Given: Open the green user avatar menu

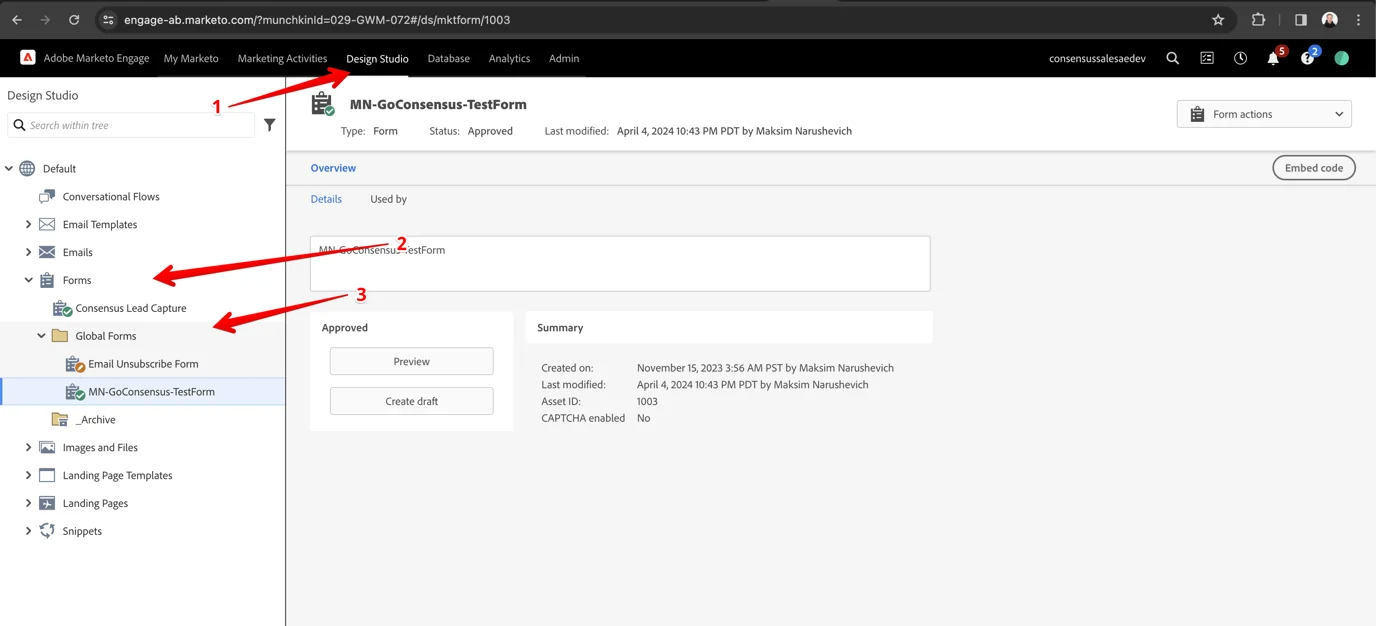Looking at the screenshot, I should tap(1342, 58).
